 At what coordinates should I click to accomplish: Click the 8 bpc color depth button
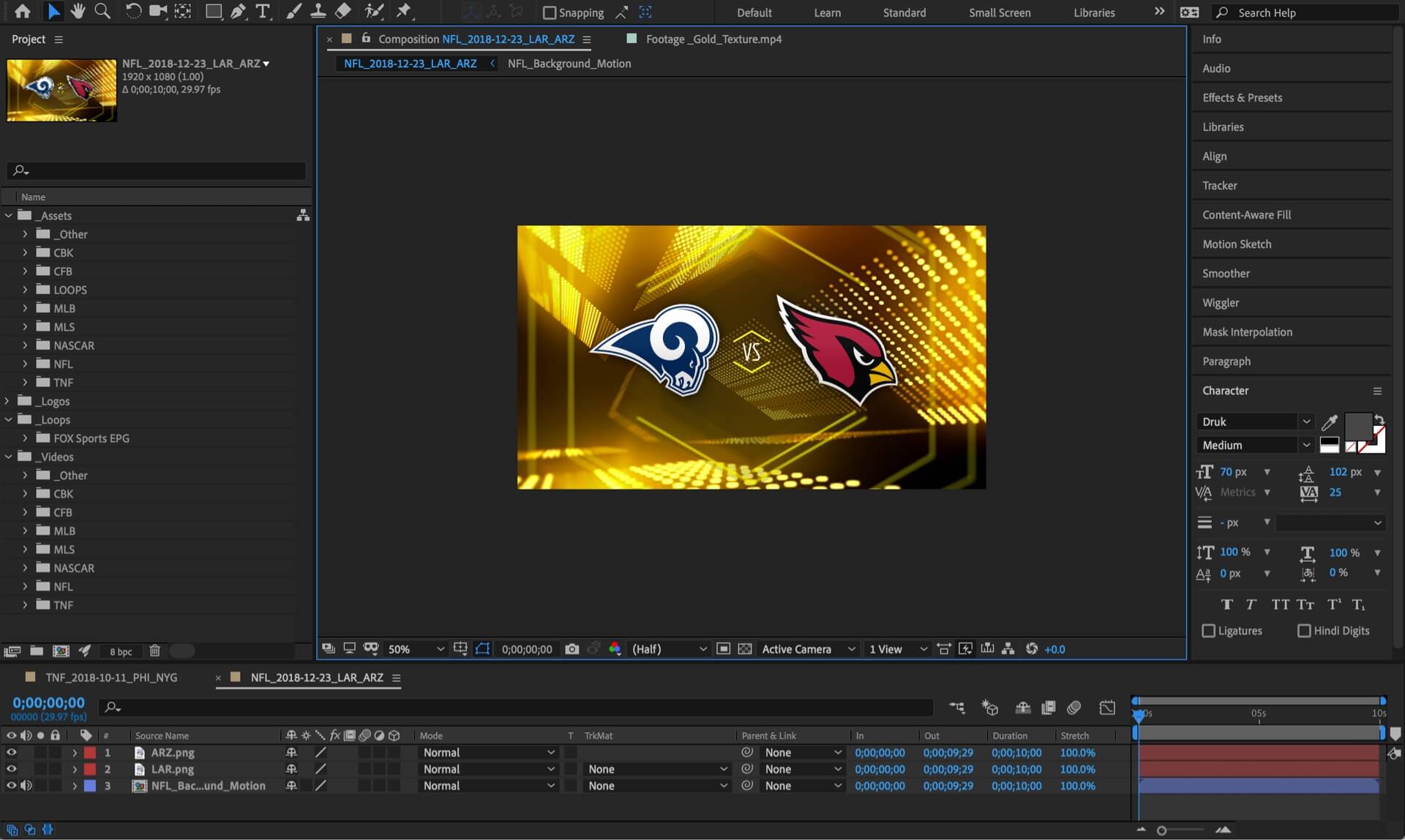pos(121,651)
